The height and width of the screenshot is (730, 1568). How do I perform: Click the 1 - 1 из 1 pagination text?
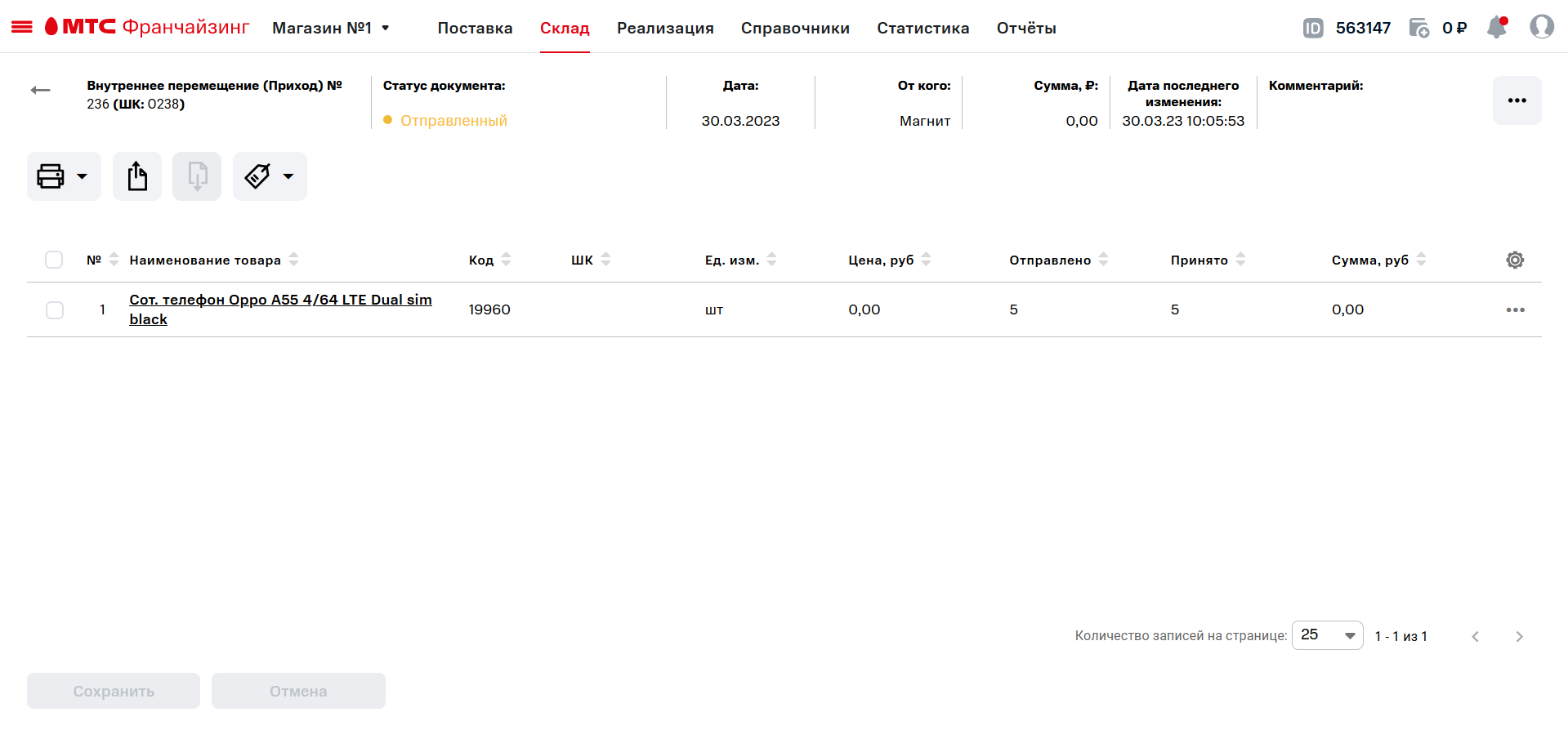point(1400,636)
